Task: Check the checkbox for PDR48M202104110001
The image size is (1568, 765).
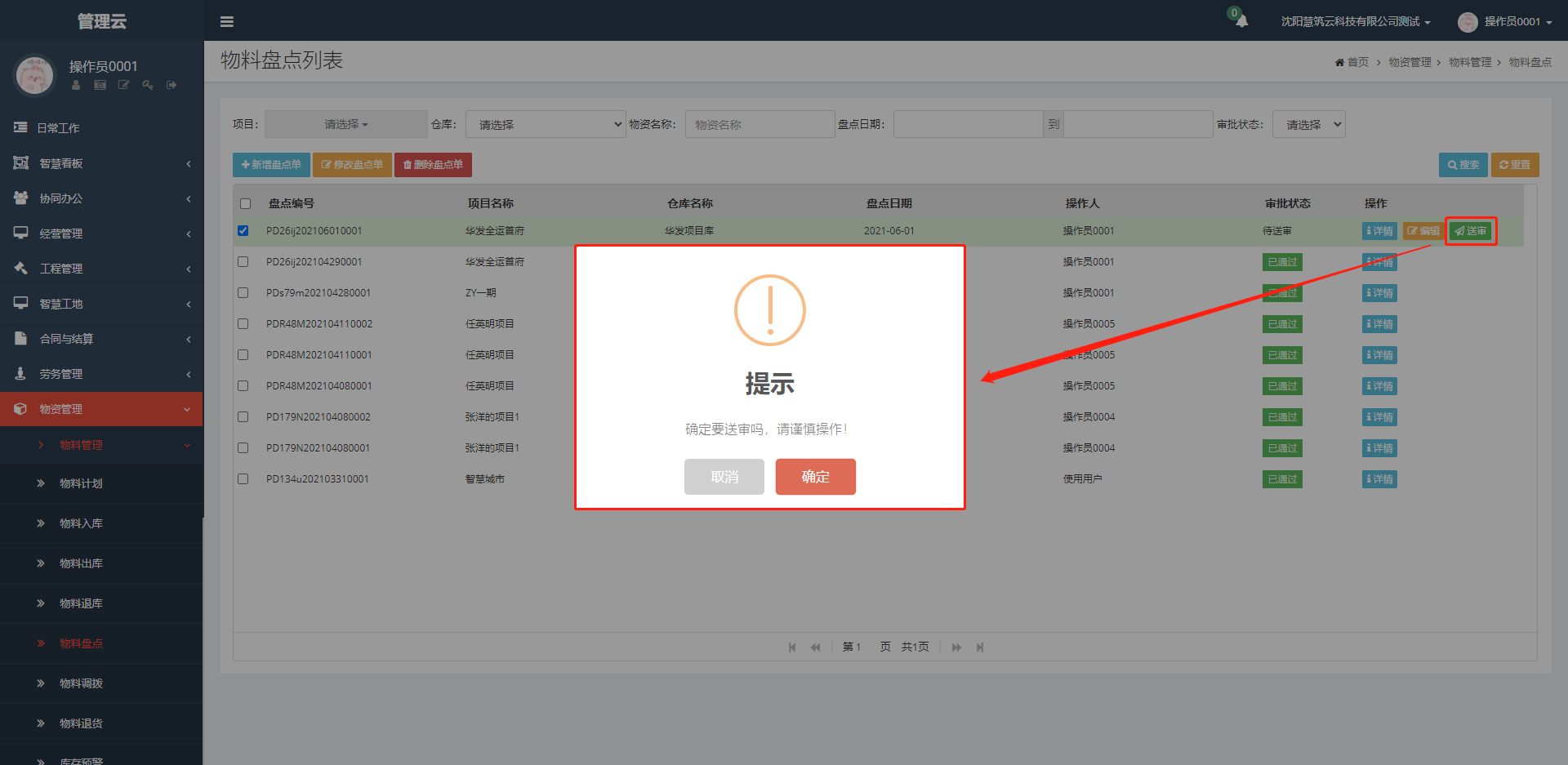Action: pos(243,354)
